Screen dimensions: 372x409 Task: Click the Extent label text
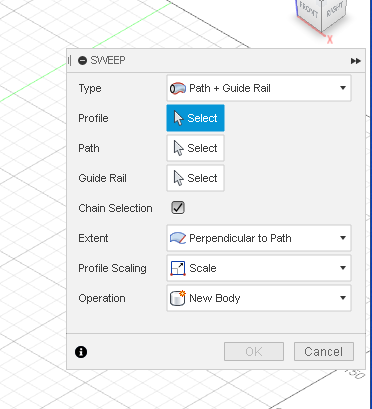click(x=93, y=238)
